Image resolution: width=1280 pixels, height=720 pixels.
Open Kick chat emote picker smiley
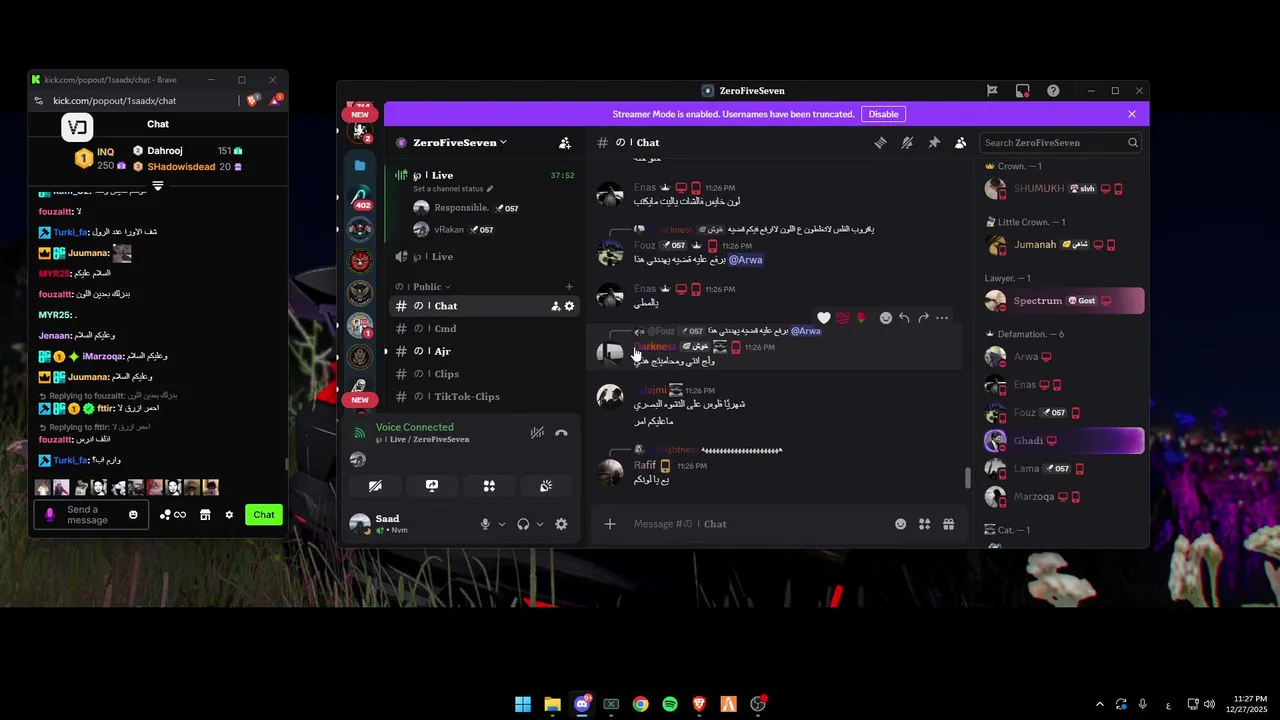pyautogui.click(x=133, y=515)
